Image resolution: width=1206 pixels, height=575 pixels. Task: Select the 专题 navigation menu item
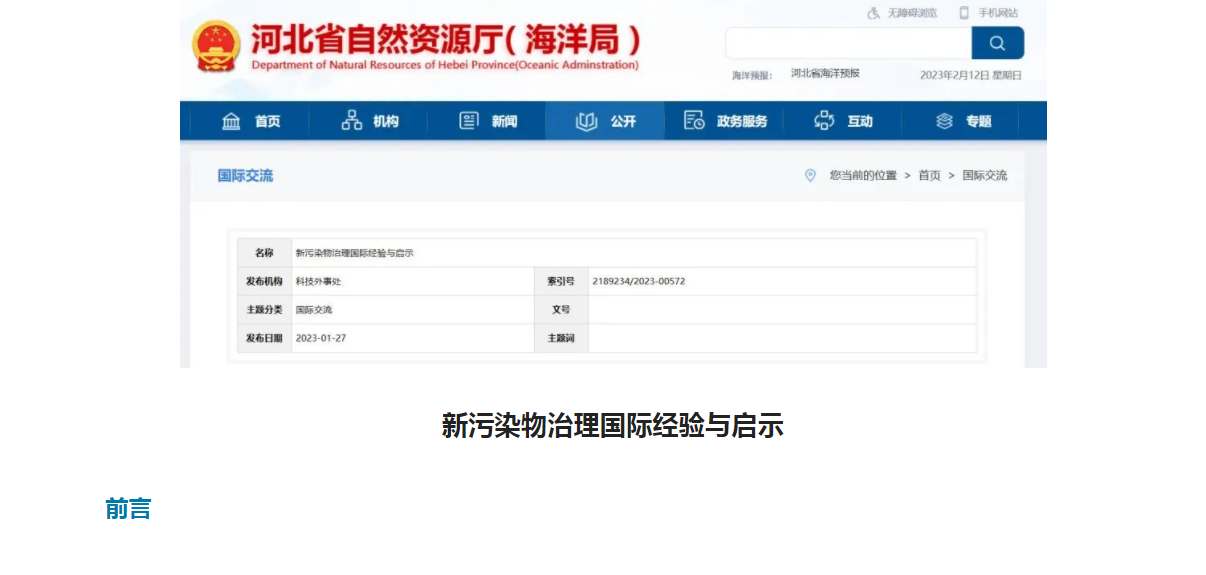point(978,121)
